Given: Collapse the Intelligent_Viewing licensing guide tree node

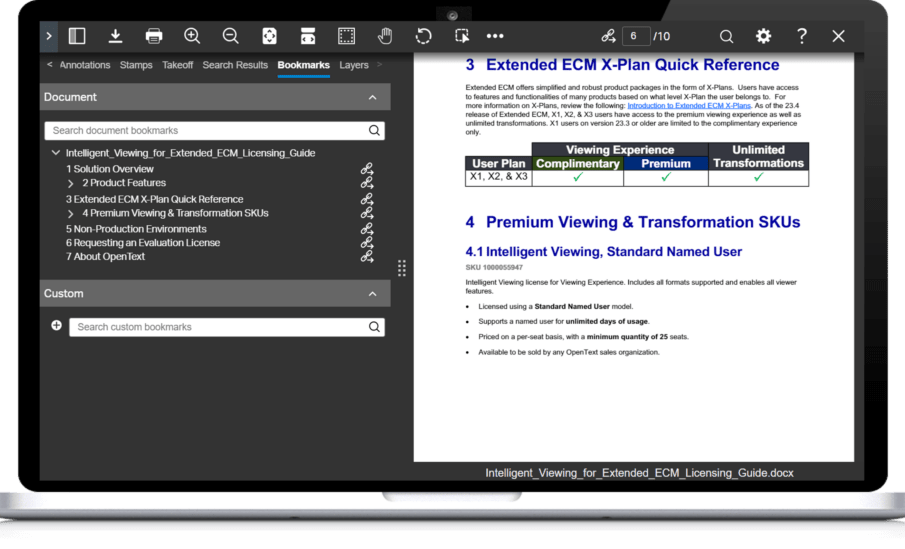Looking at the screenshot, I should click(55, 153).
